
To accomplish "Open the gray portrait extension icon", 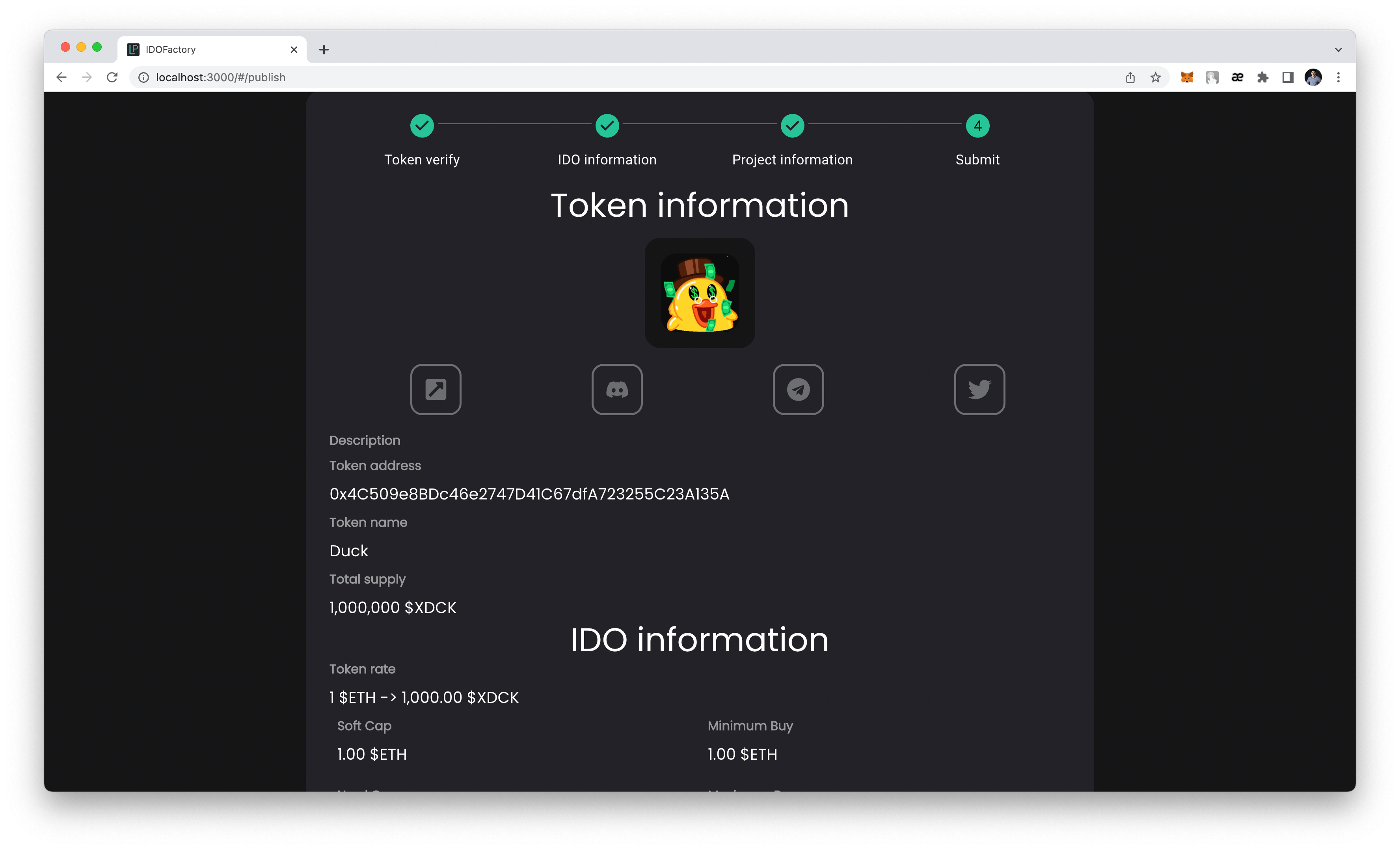I will point(1212,77).
